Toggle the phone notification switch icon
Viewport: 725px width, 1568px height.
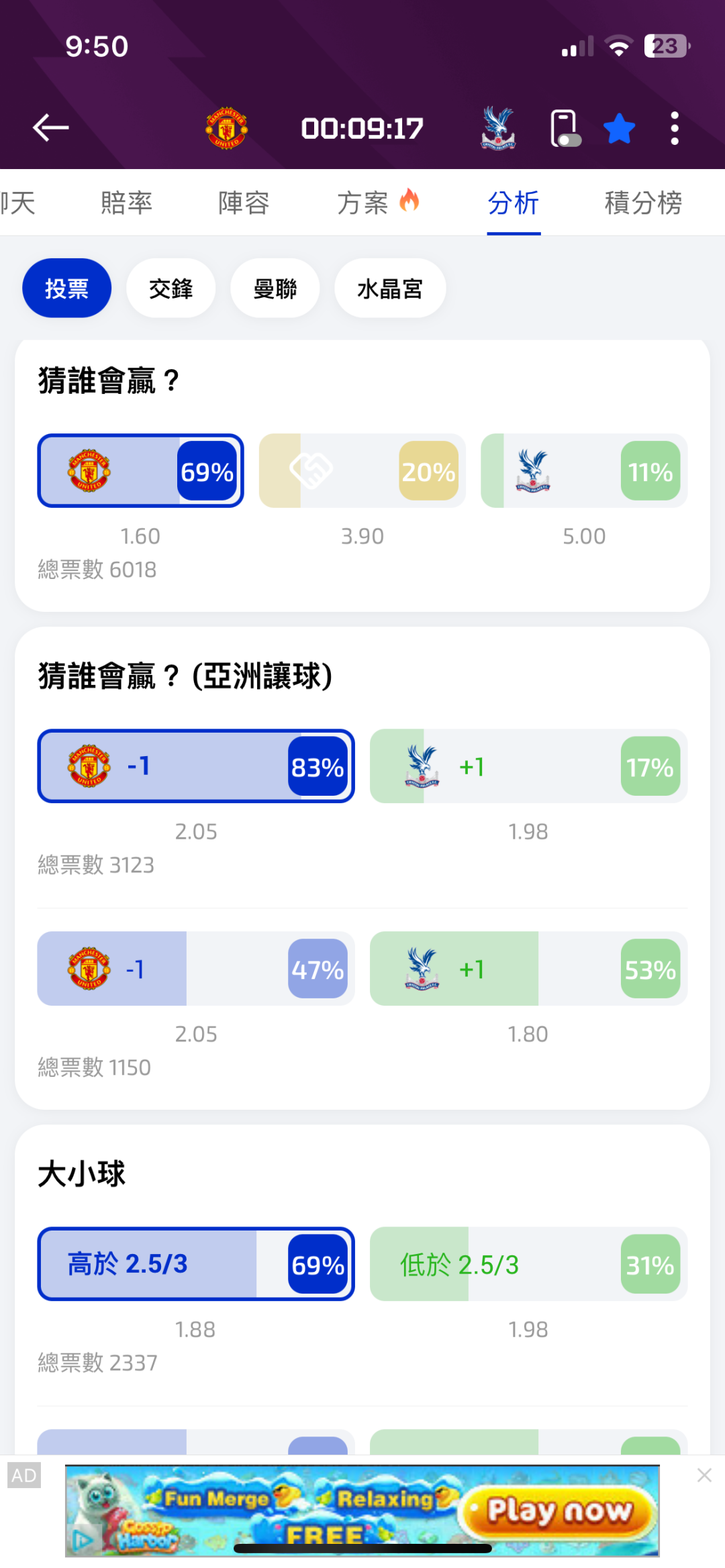click(x=565, y=128)
